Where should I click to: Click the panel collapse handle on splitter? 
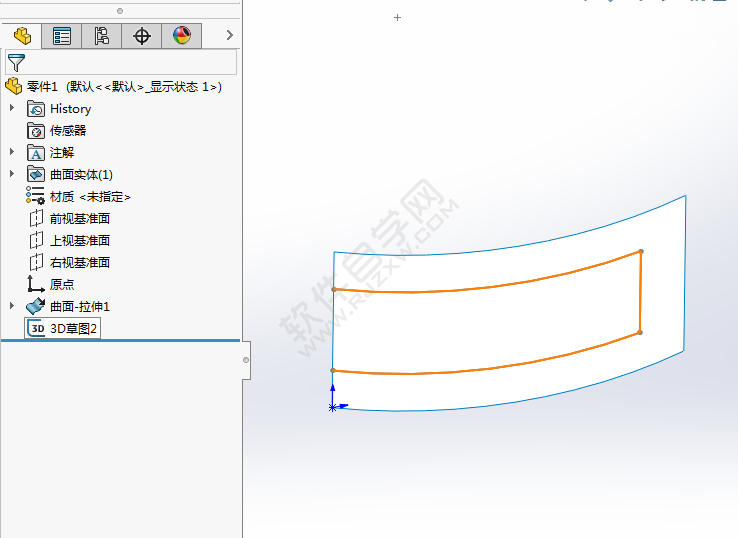(x=246, y=360)
